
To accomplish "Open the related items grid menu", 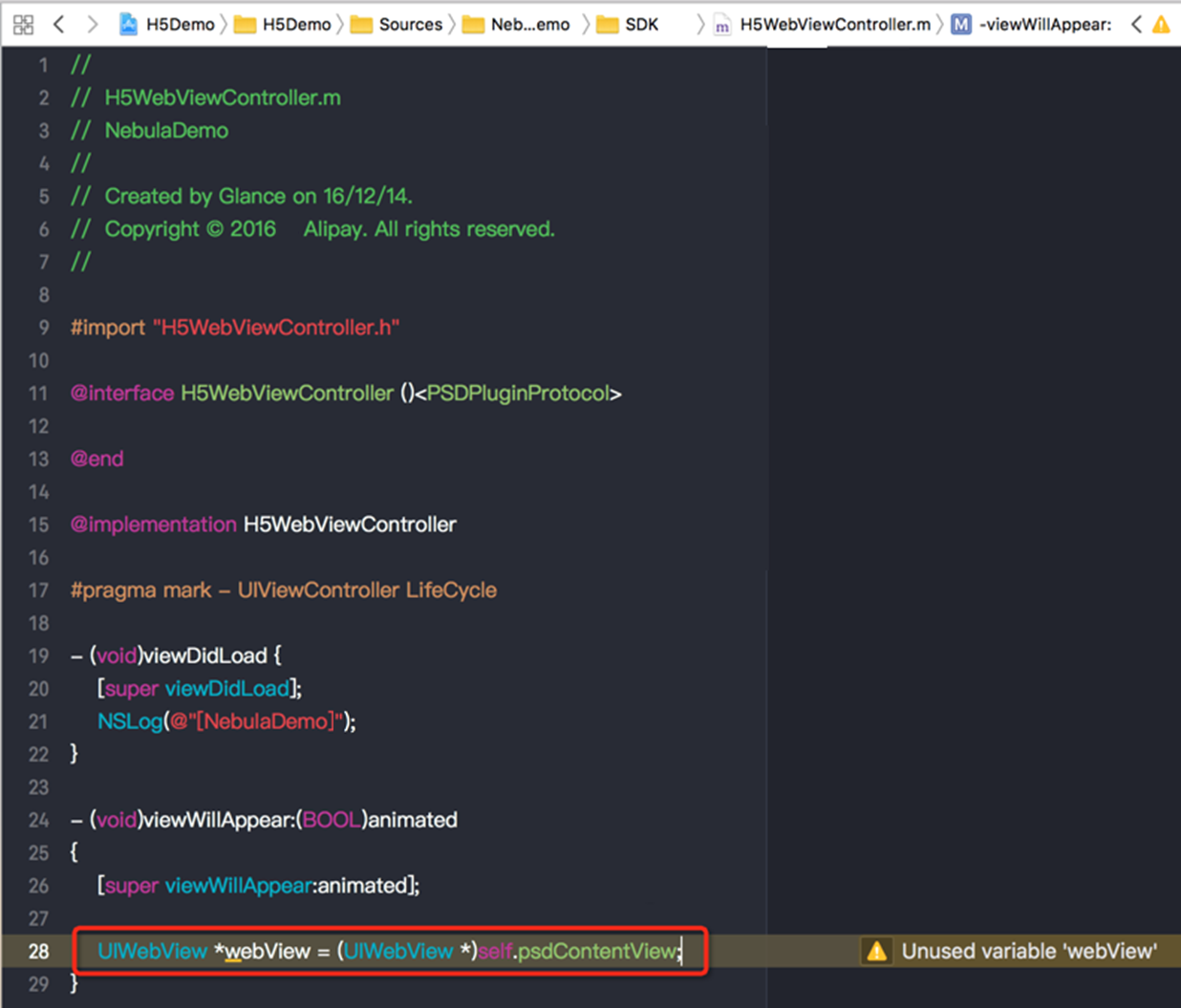I will 24,25.
